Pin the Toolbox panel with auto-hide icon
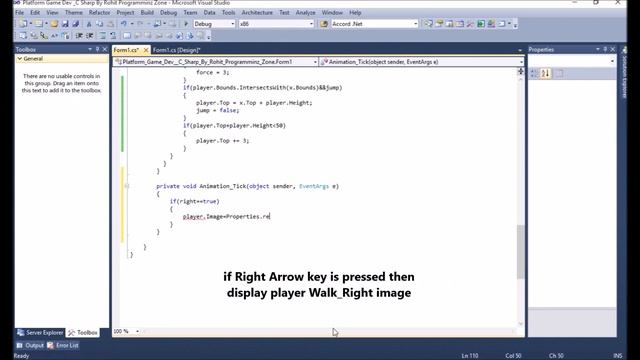 click(x=97, y=49)
